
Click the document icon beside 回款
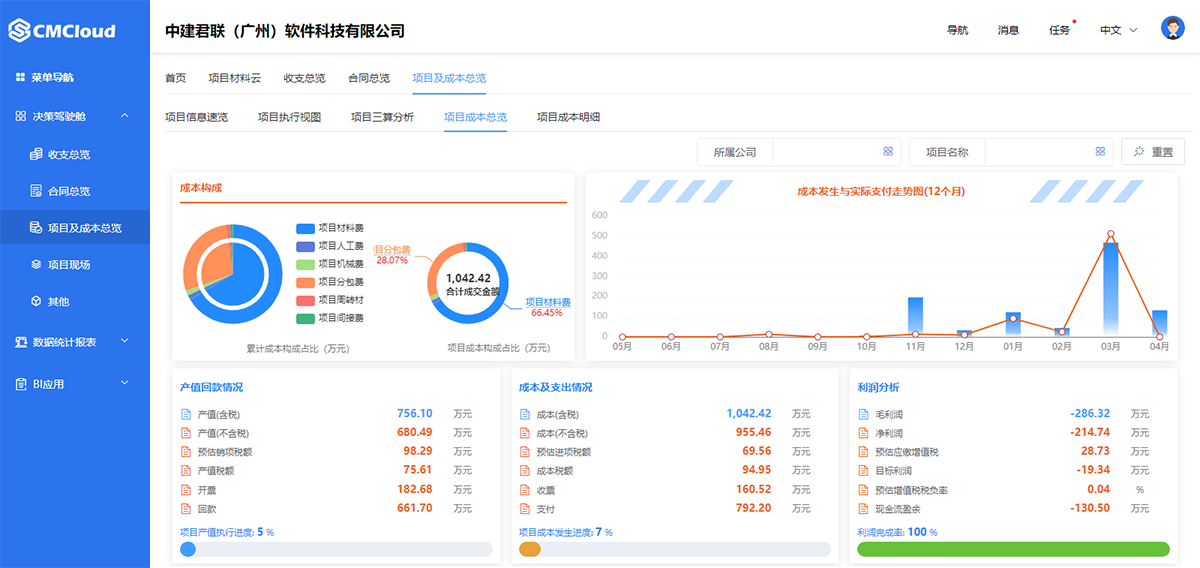point(185,508)
